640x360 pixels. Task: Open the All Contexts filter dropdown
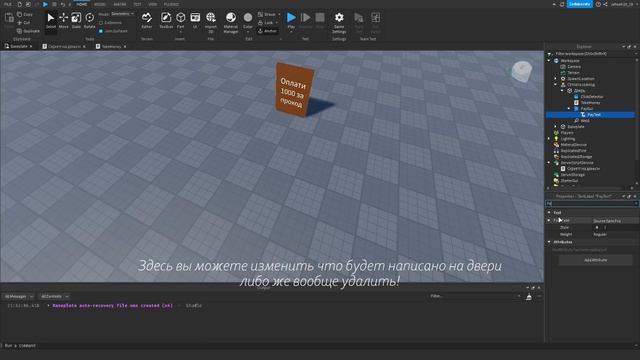(54, 296)
